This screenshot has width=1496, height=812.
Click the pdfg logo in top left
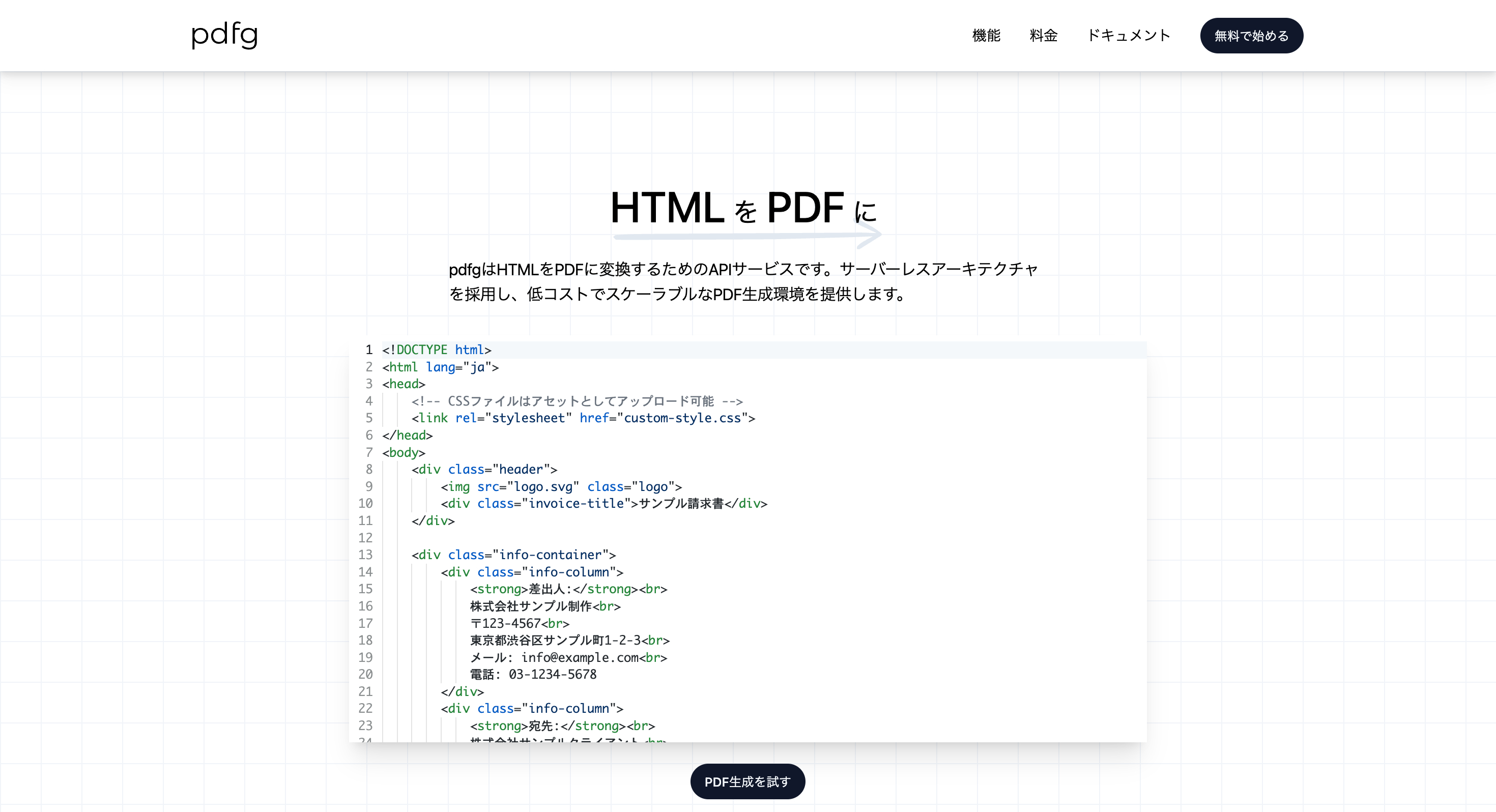[x=225, y=35]
